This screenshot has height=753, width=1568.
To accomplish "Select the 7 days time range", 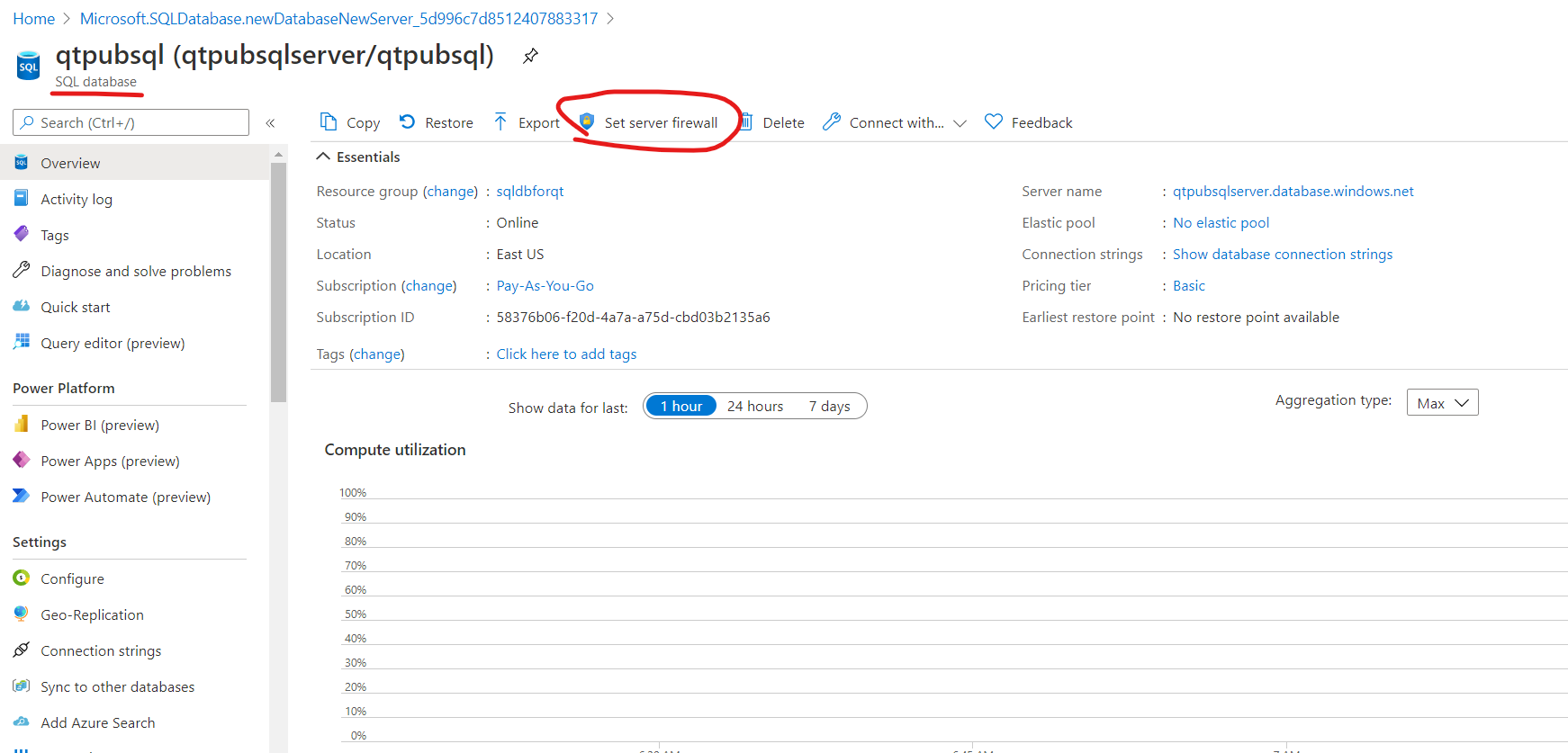I will click(x=829, y=406).
